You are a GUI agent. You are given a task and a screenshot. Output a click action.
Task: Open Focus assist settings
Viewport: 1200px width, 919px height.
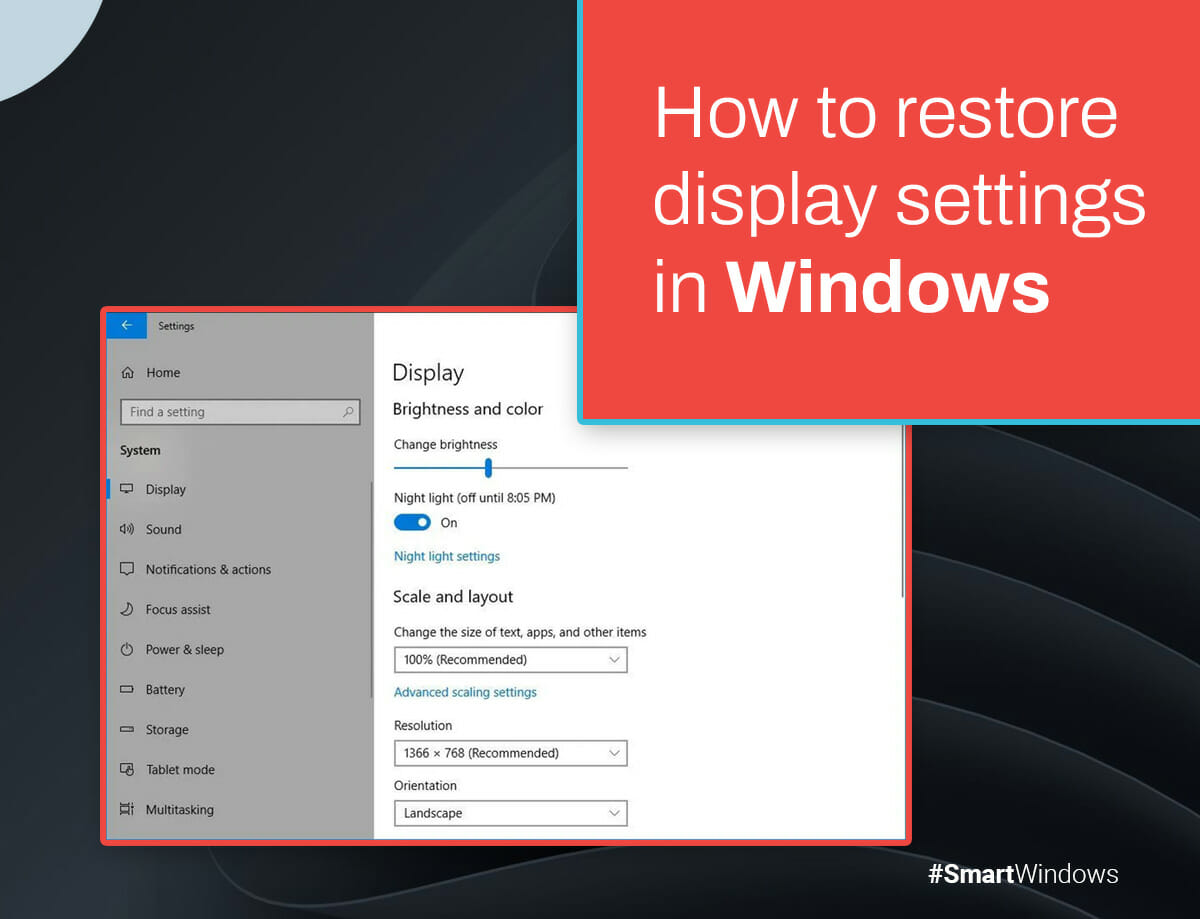pyautogui.click(x=128, y=609)
